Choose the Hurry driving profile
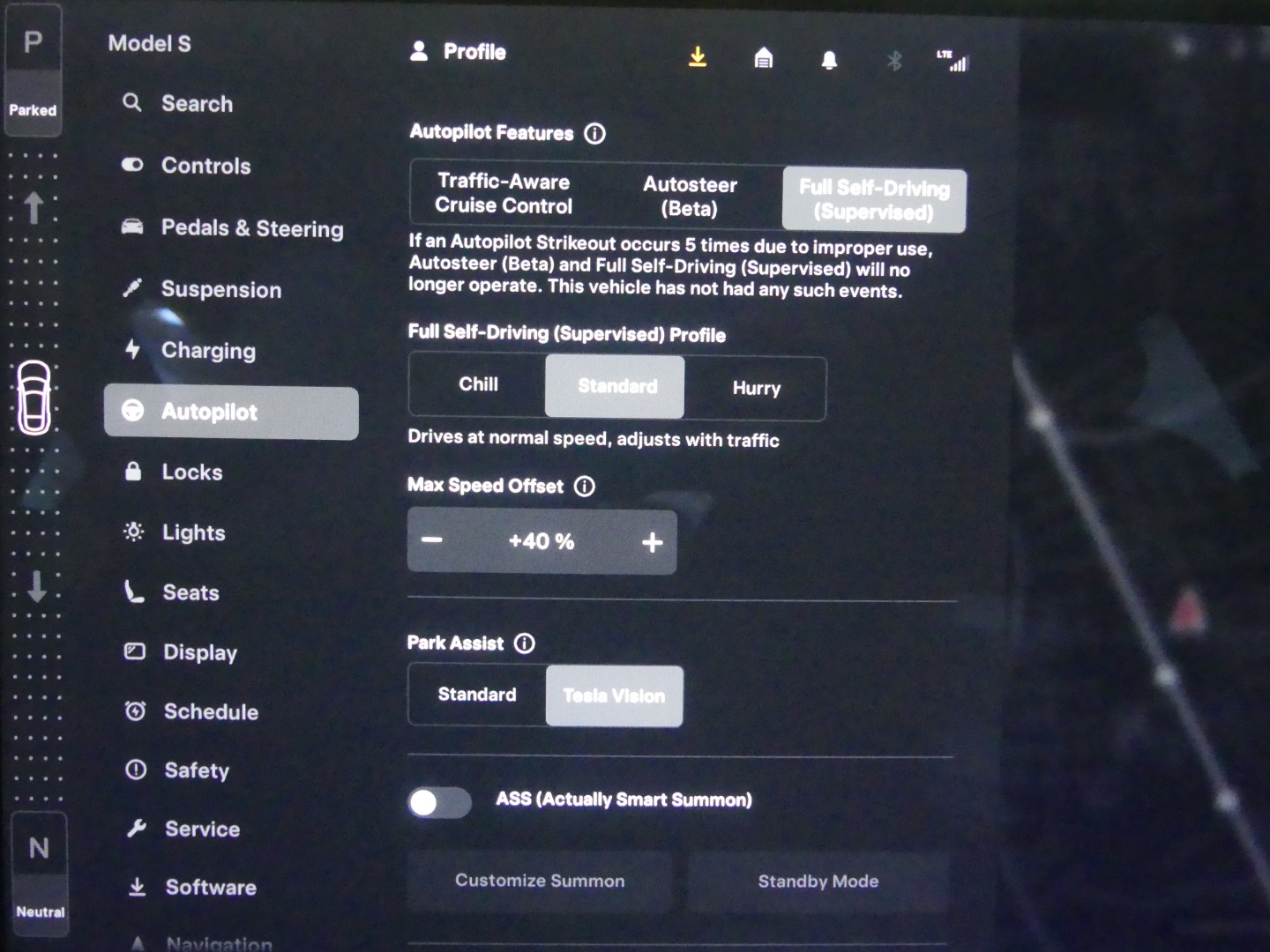1270x952 pixels. [756, 388]
